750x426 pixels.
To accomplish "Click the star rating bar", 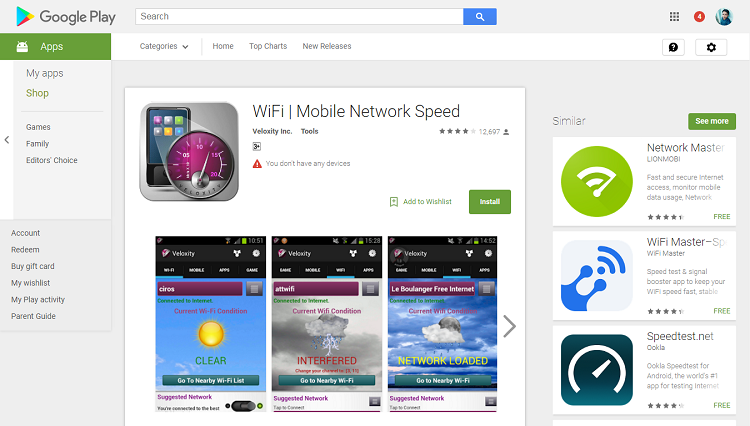I will pos(457,131).
